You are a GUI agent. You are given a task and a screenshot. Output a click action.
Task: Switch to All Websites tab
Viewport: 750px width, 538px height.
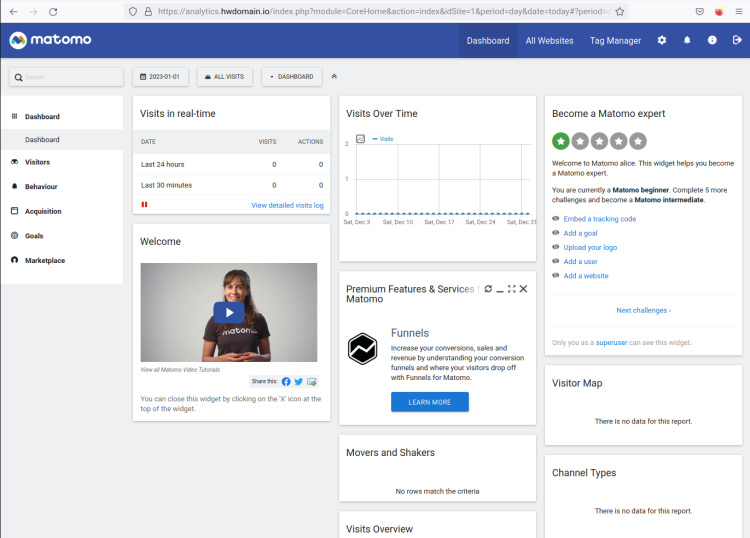tap(549, 40)
